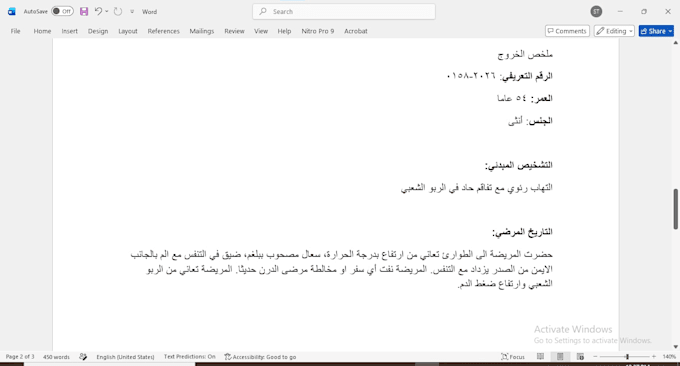
Task: Click the vertical scrollbar thumb
Action: coord(676,209)
